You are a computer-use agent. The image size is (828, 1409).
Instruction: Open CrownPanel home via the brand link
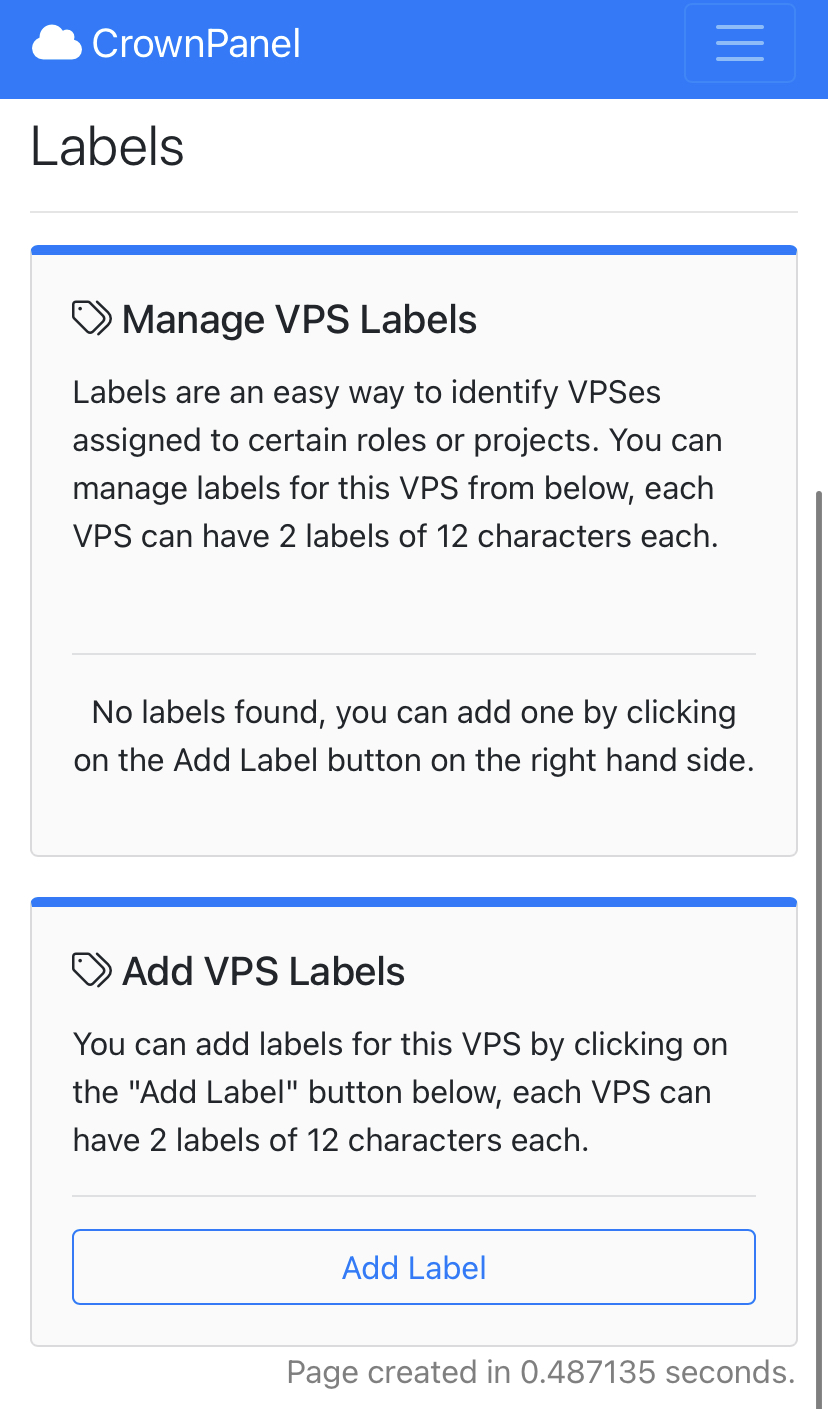coord(166,42)
